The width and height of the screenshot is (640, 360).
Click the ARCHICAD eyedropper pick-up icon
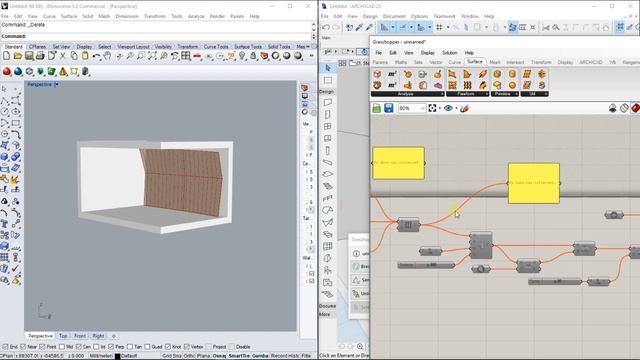359,27
